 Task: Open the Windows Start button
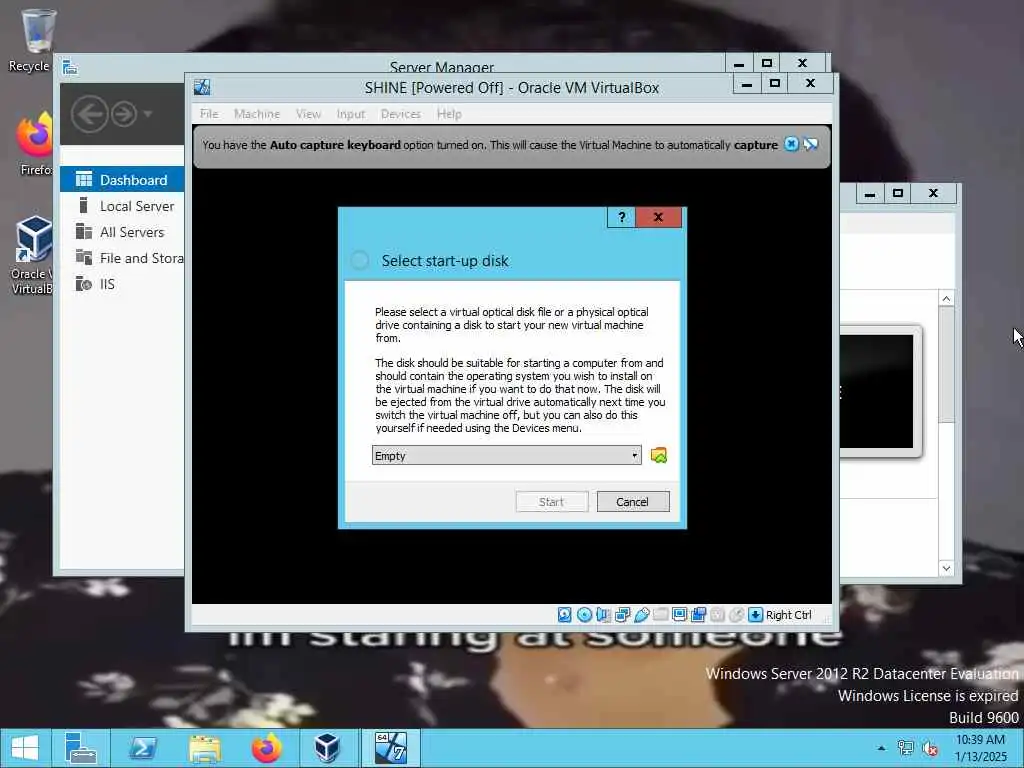click(25, 748)
